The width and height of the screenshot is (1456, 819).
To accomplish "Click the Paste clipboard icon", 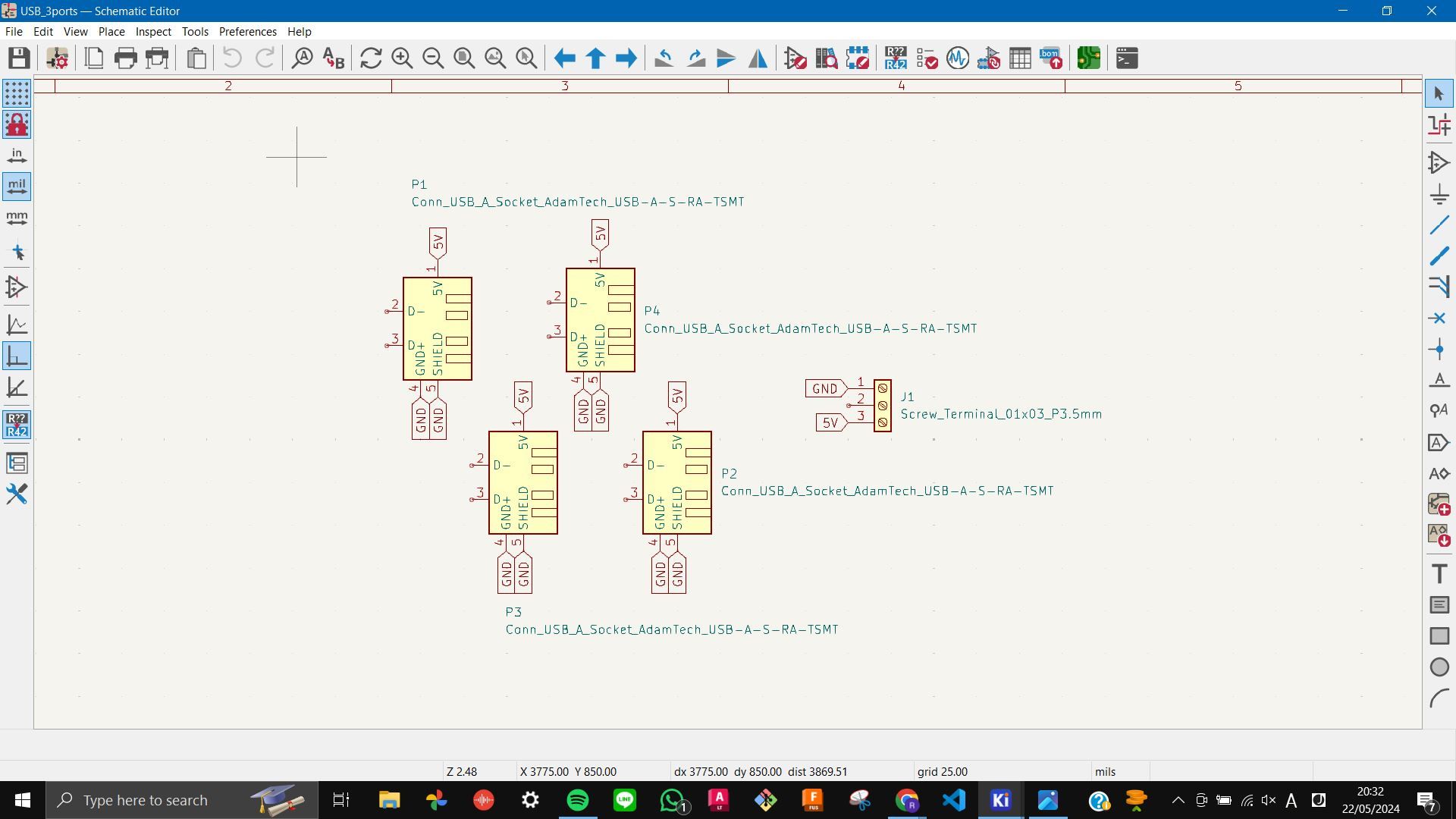I will [196, 58].
